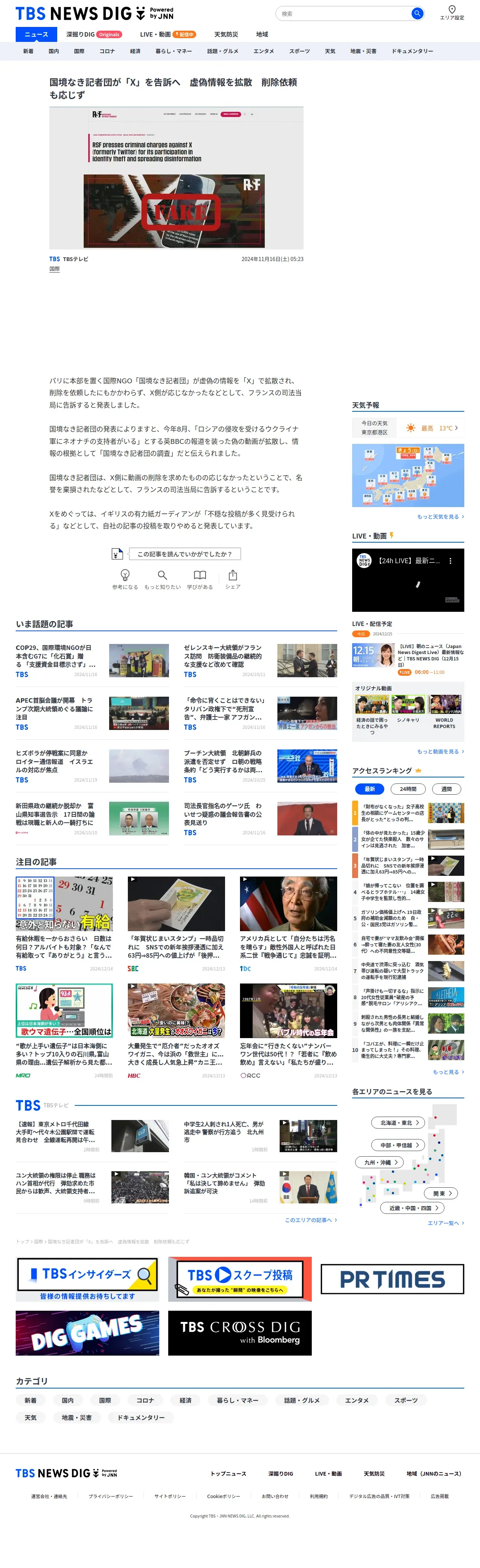Screen dimensions: 480x1568
Task: Click the 学びがある book icon
Action: (x=200, y=575)
